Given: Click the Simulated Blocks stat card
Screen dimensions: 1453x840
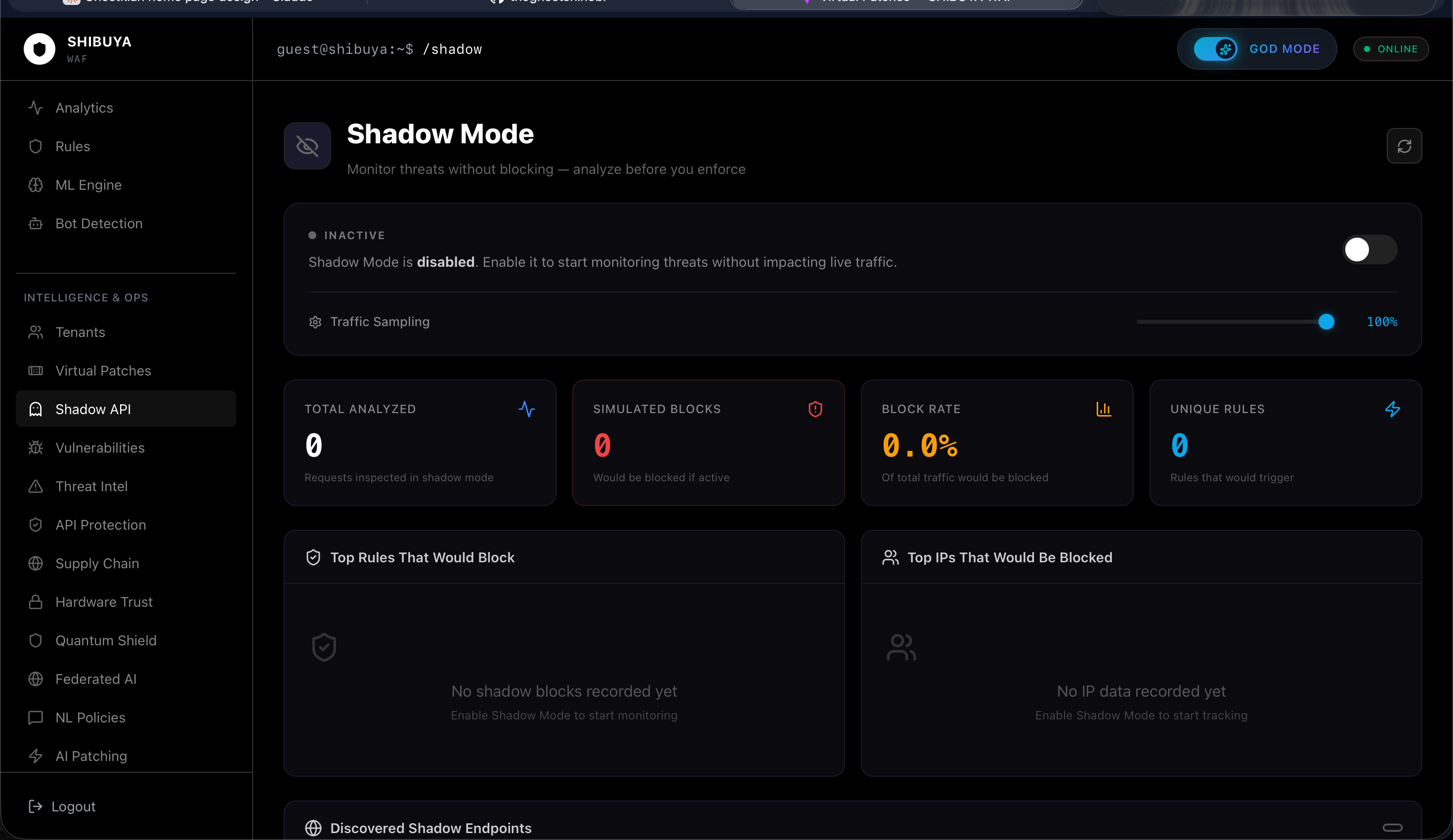Looking at the screenshot, I should tap(708, 443).
